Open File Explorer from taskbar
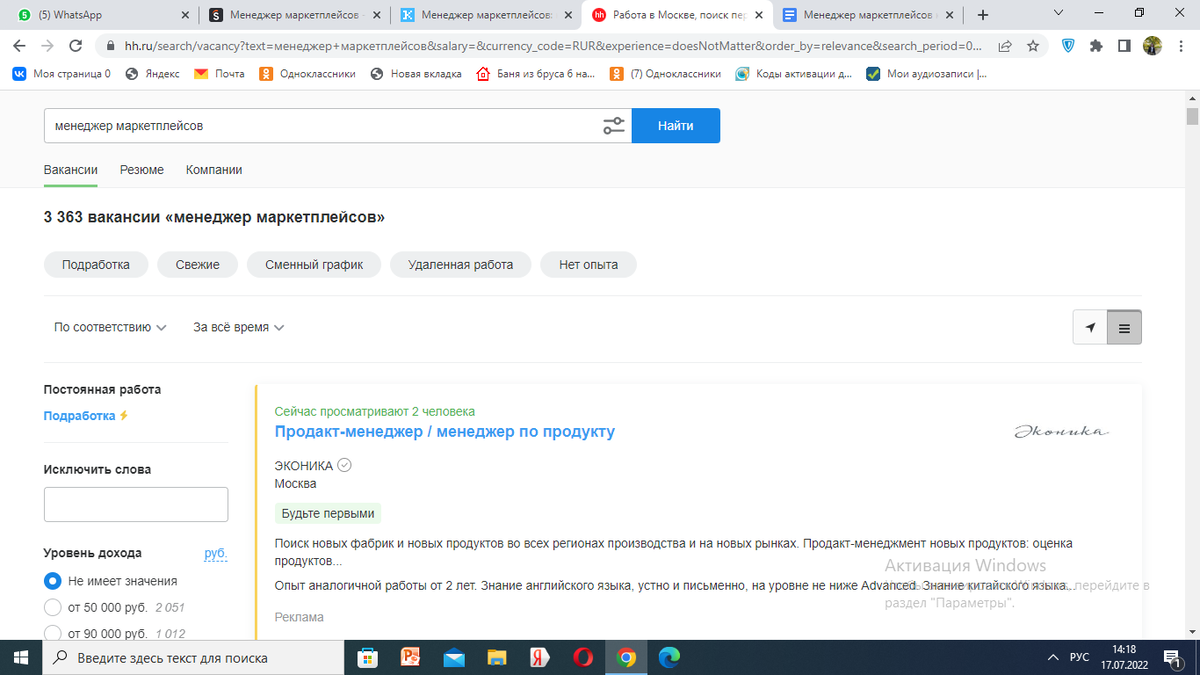The image size is (1200, 675). (x=497, y=657)
